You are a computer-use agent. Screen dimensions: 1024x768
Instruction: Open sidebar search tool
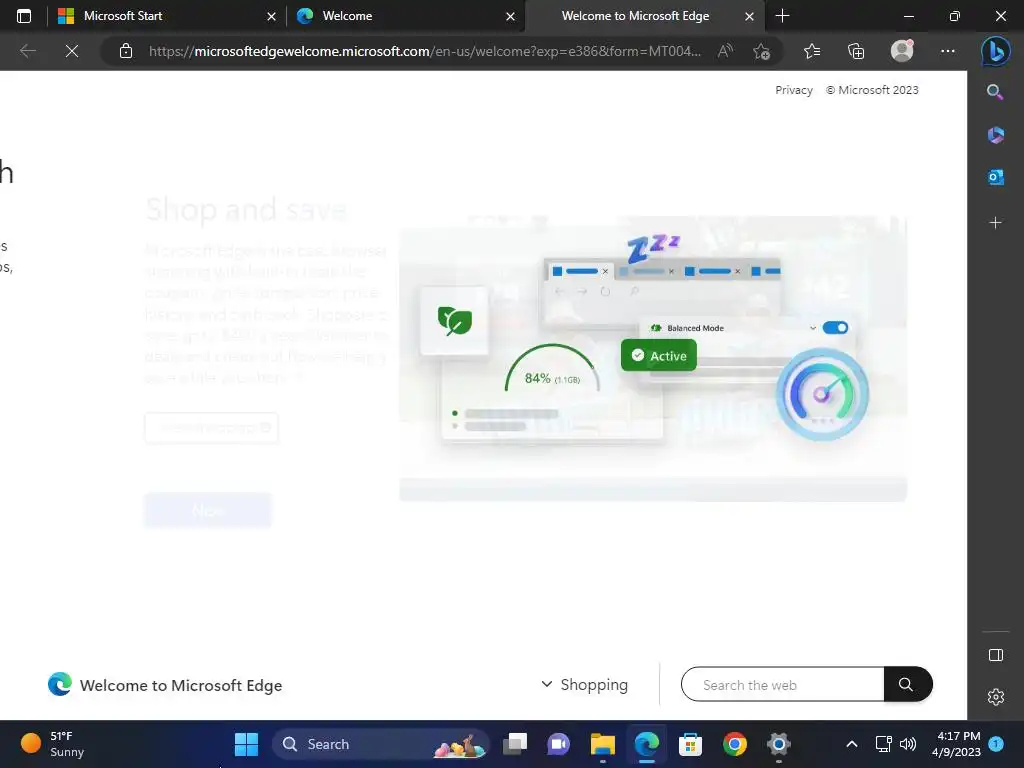(995, 92)
